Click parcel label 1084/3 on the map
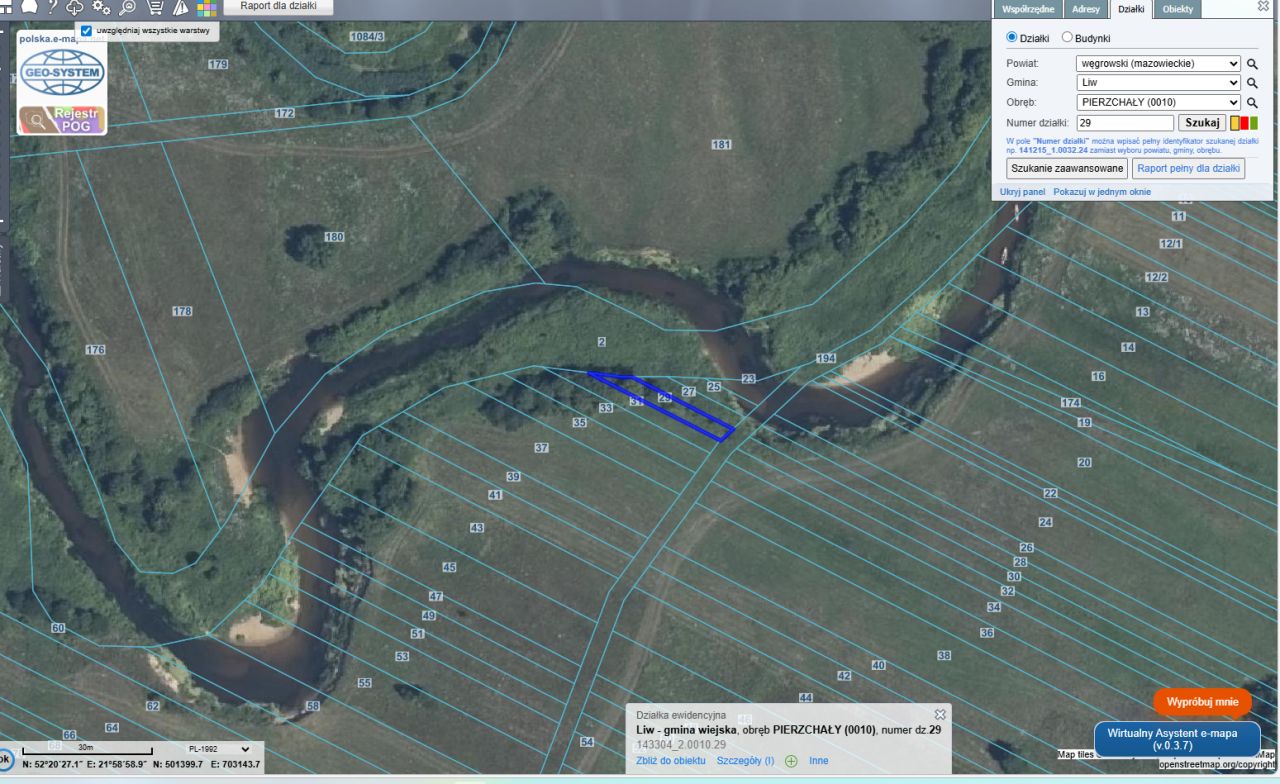 368,37
